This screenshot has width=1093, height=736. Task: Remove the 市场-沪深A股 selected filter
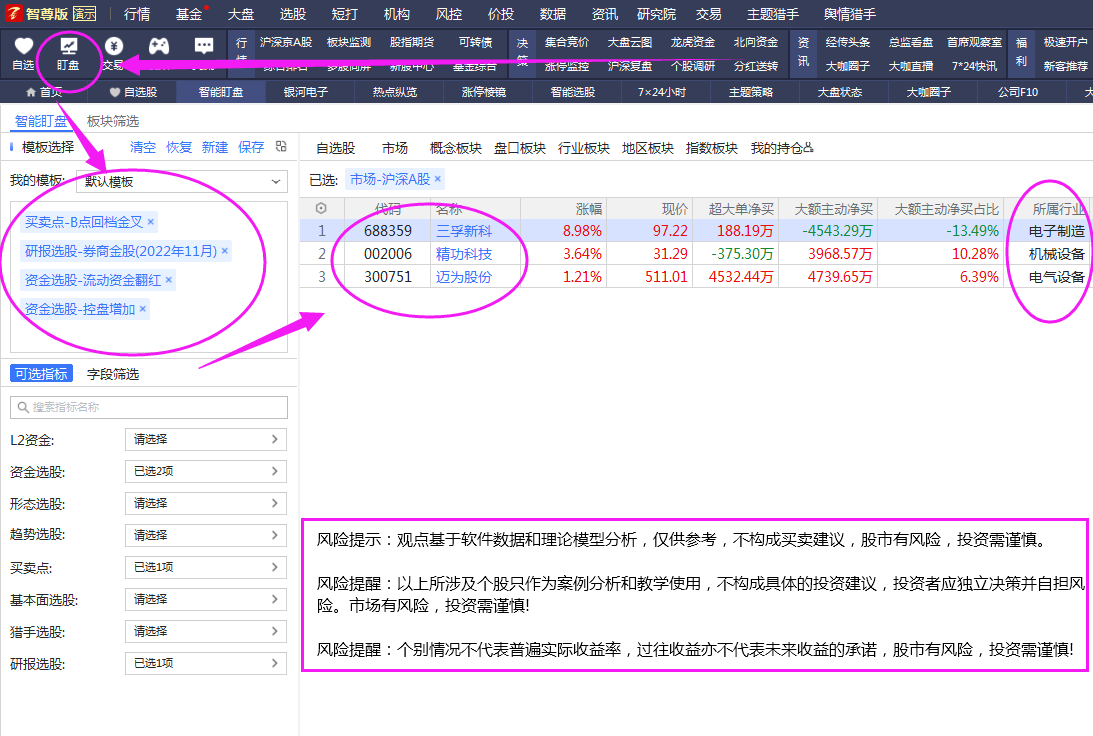point(438,179)
